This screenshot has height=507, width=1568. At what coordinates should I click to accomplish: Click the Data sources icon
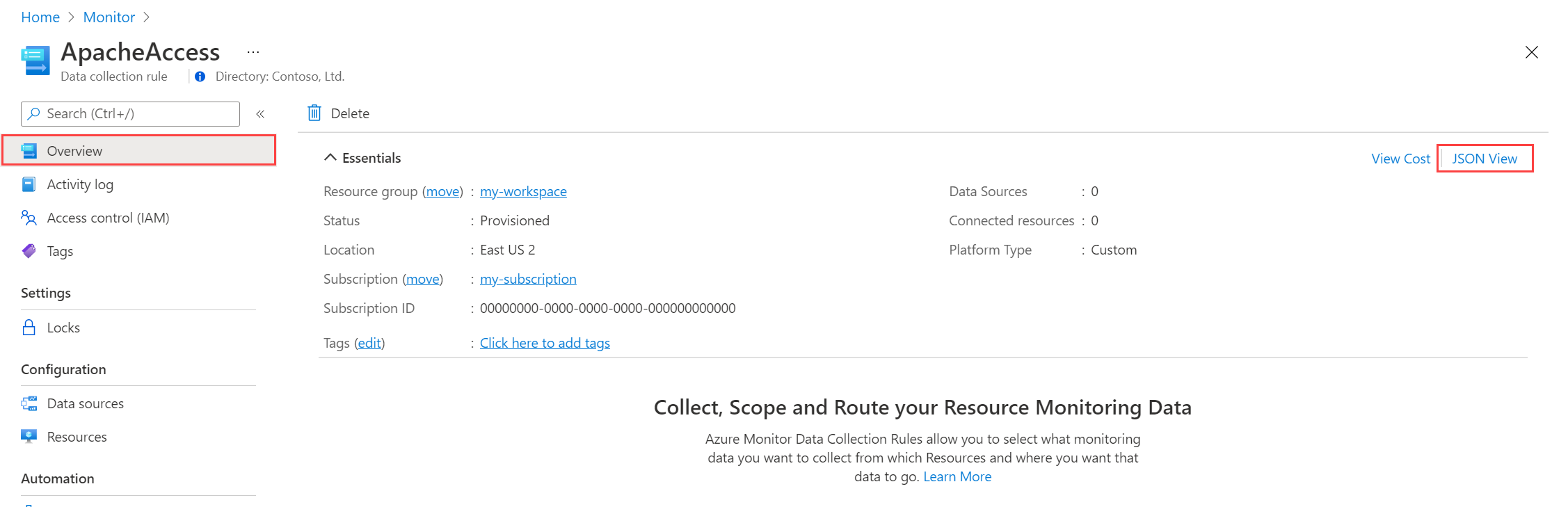(29, 403)
